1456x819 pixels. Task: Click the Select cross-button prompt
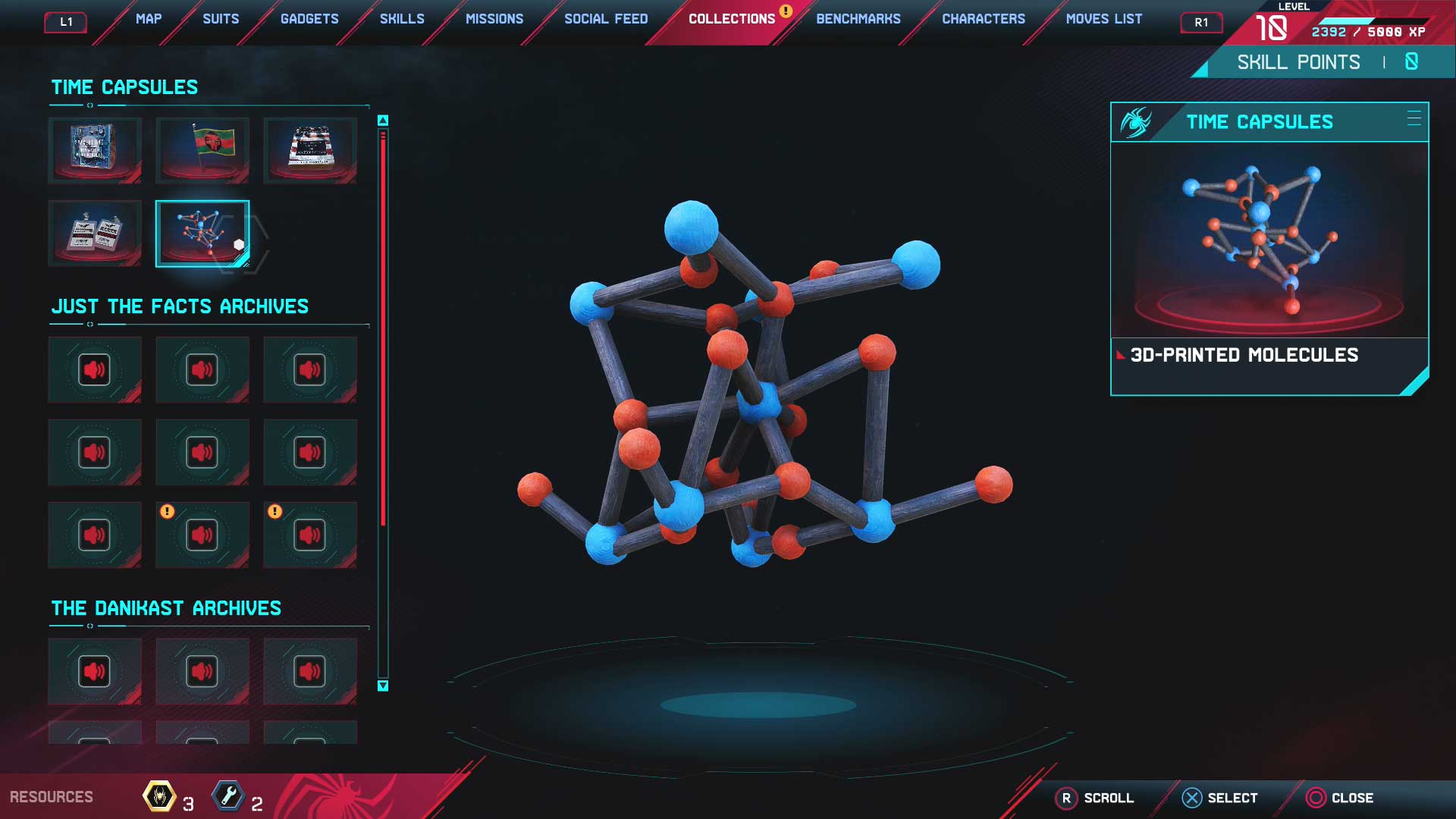(x=1219, y=798)
